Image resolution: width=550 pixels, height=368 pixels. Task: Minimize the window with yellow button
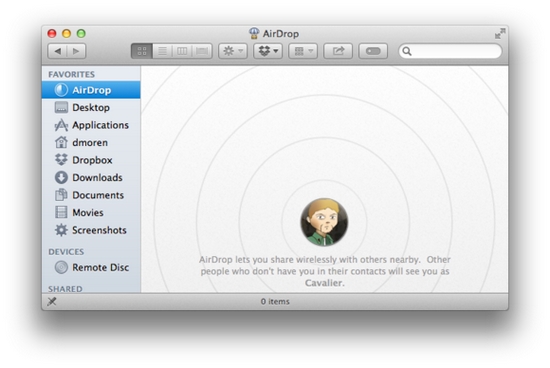(67, 33)
